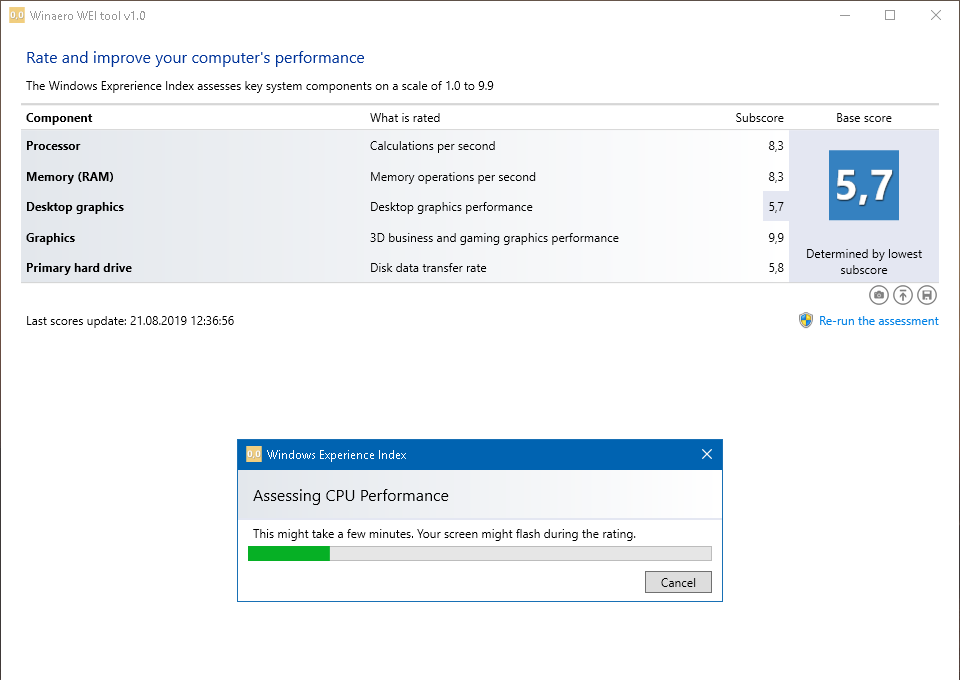Screen dimensions: 960x680
Task: Re-run the assessment
Action: pos(878,321)
